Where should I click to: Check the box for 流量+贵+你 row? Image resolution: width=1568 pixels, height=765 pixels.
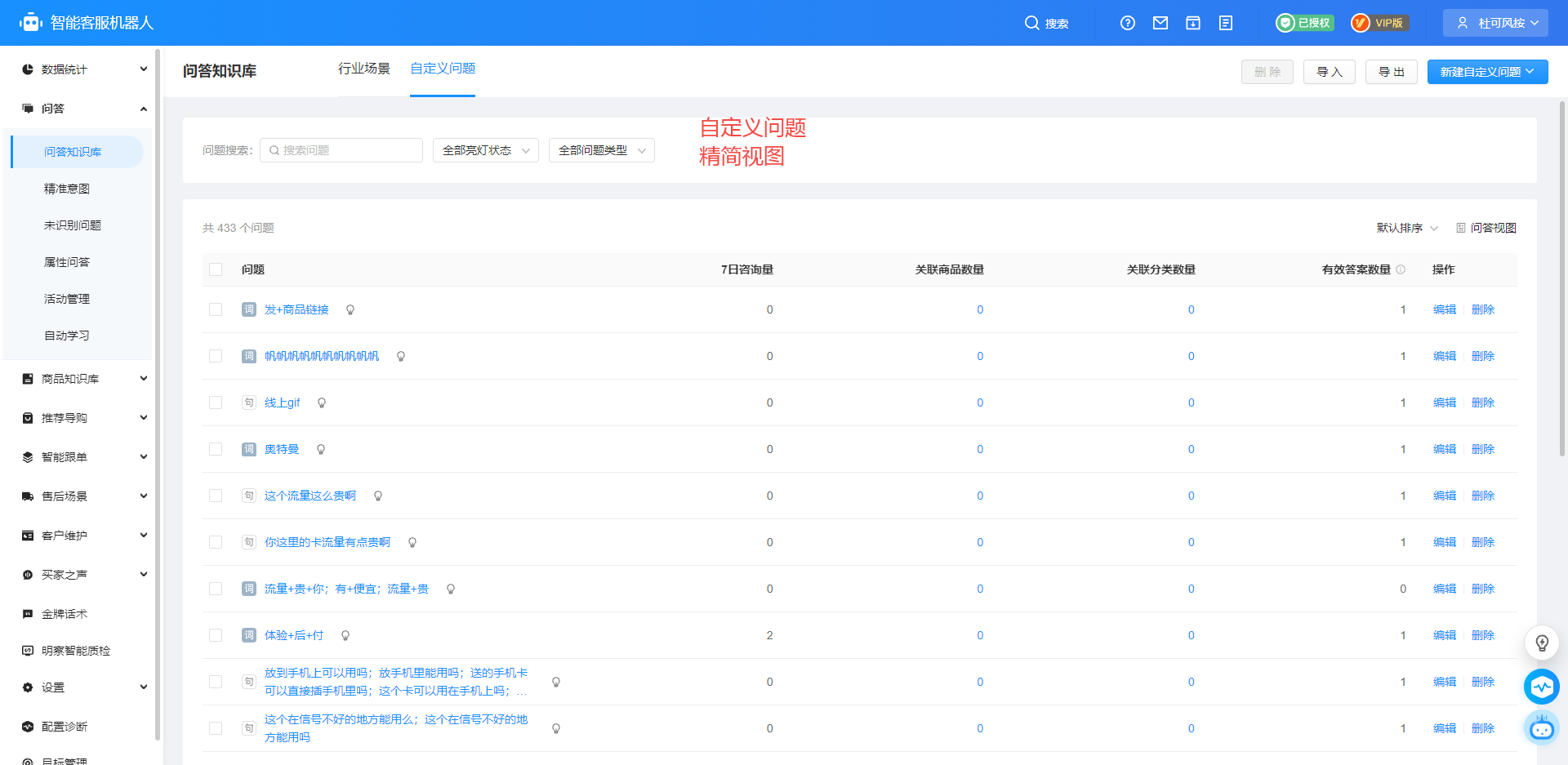click(x=216, y=589)
